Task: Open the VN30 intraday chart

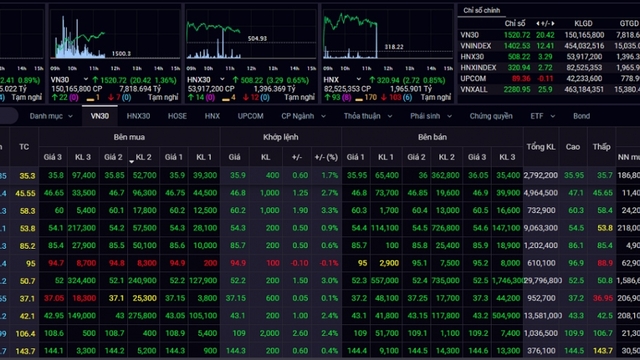Action: pos(114,35)
